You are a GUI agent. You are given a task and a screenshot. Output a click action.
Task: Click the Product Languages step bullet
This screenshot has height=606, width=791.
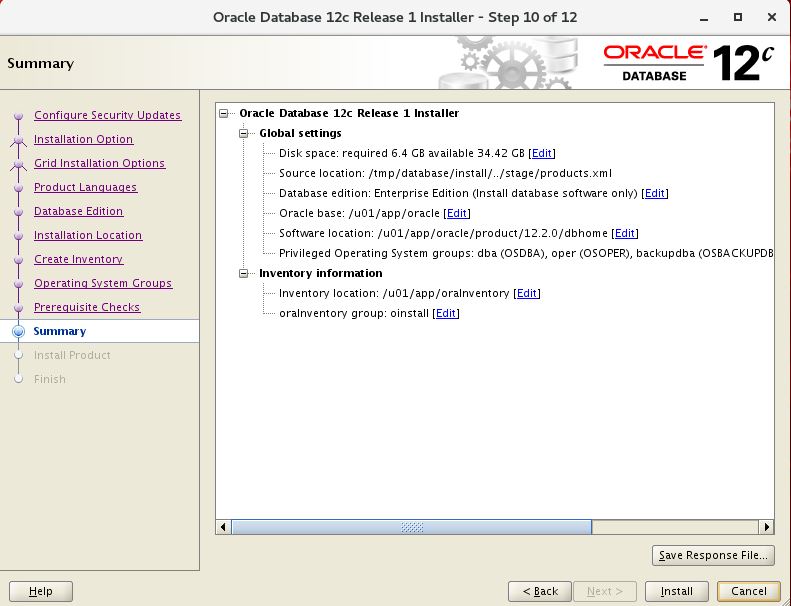19,188
